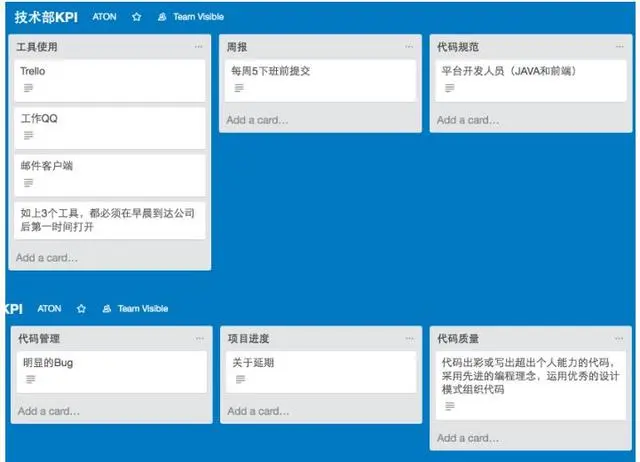
Task: Click description icon on 工作QQ card
Action: pyautogui.click(x=28, y=135)
